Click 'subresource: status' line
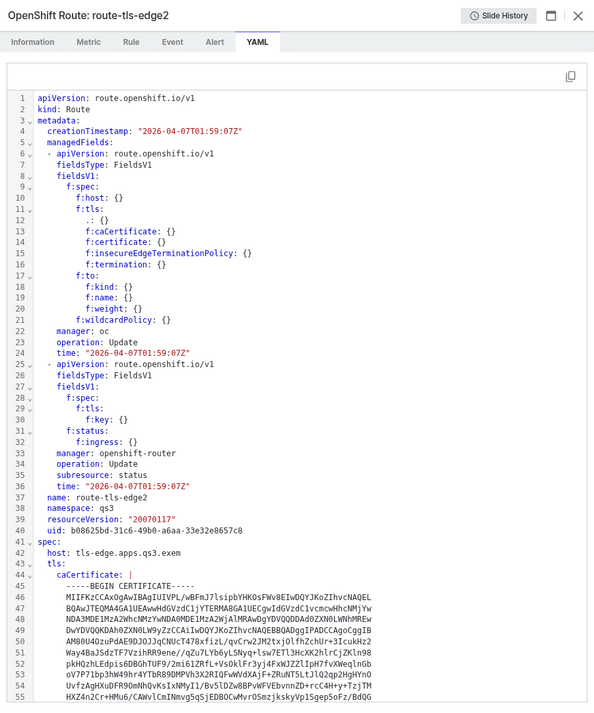594x713 pixels. click(102, 475)
